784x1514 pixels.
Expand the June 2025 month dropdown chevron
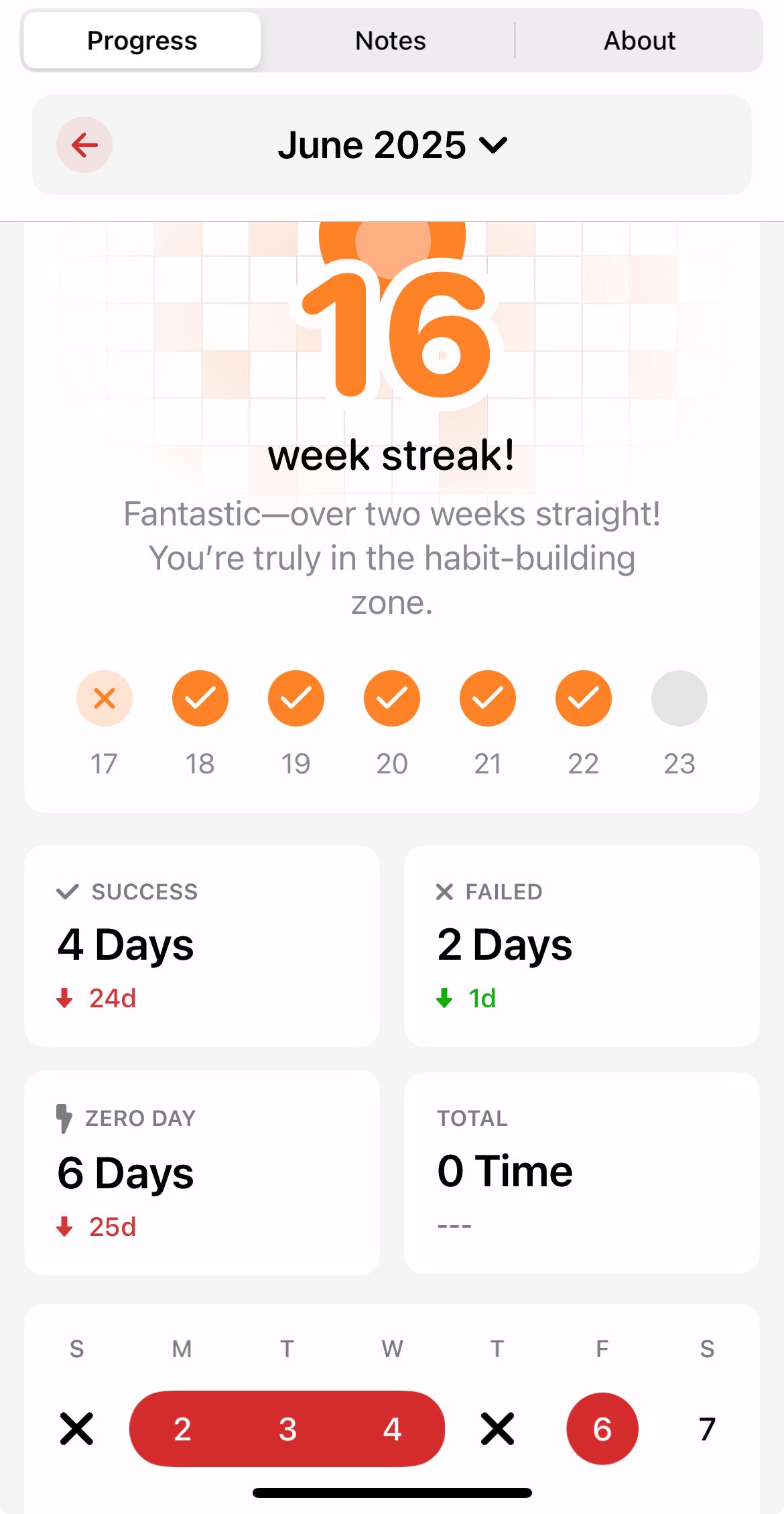[x=494, y=145]
